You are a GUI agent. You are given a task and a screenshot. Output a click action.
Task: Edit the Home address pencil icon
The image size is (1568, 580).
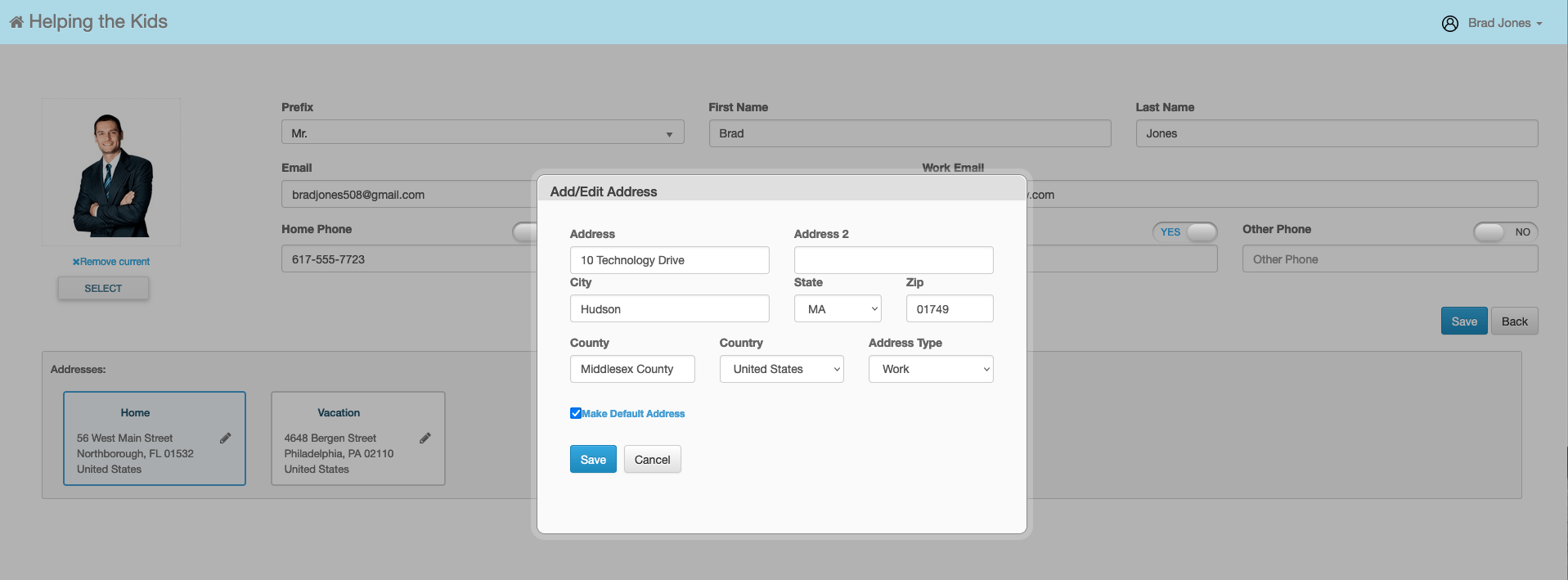(x=225, y=438)
